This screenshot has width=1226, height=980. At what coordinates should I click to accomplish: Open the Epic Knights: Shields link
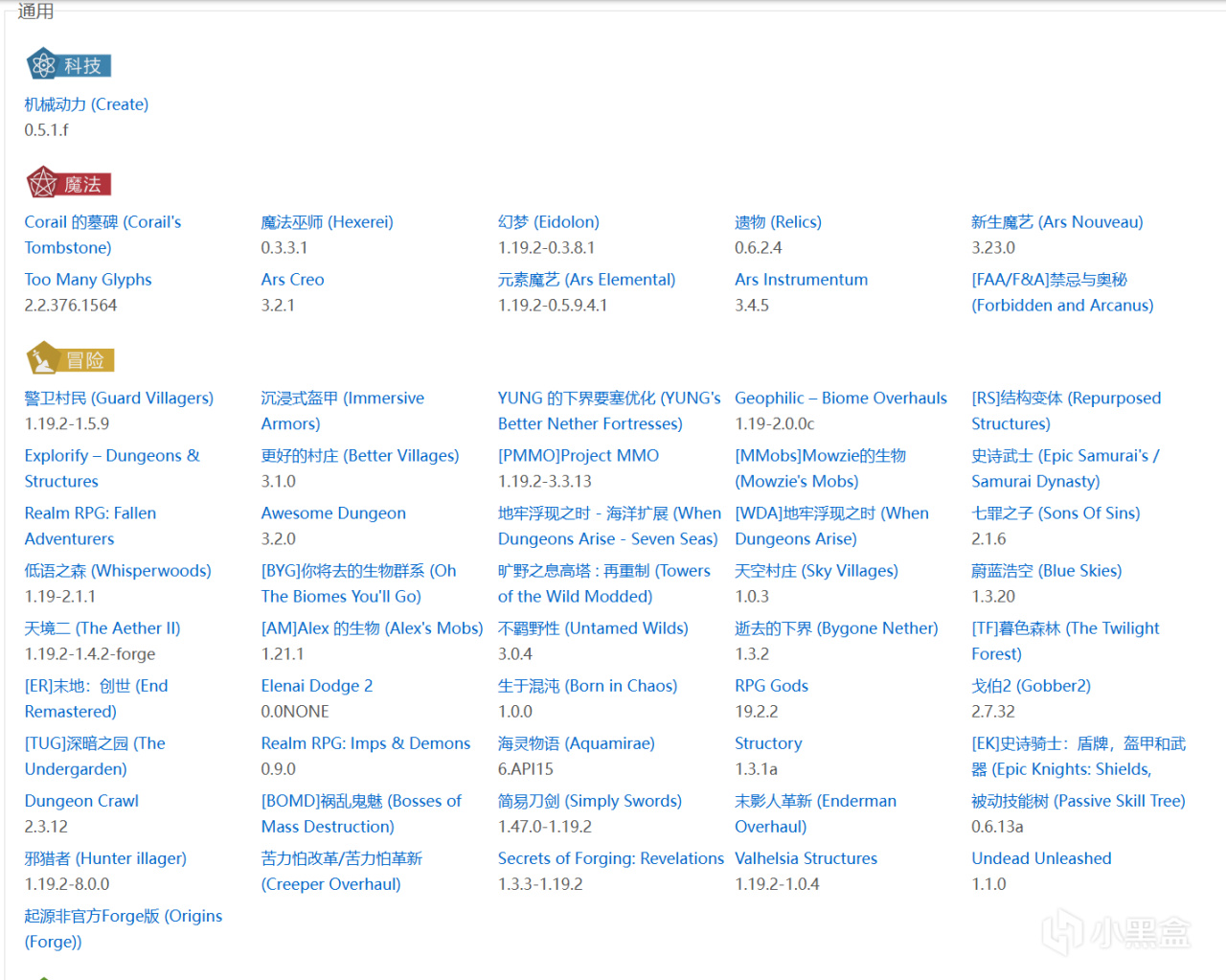(1078, 756)
